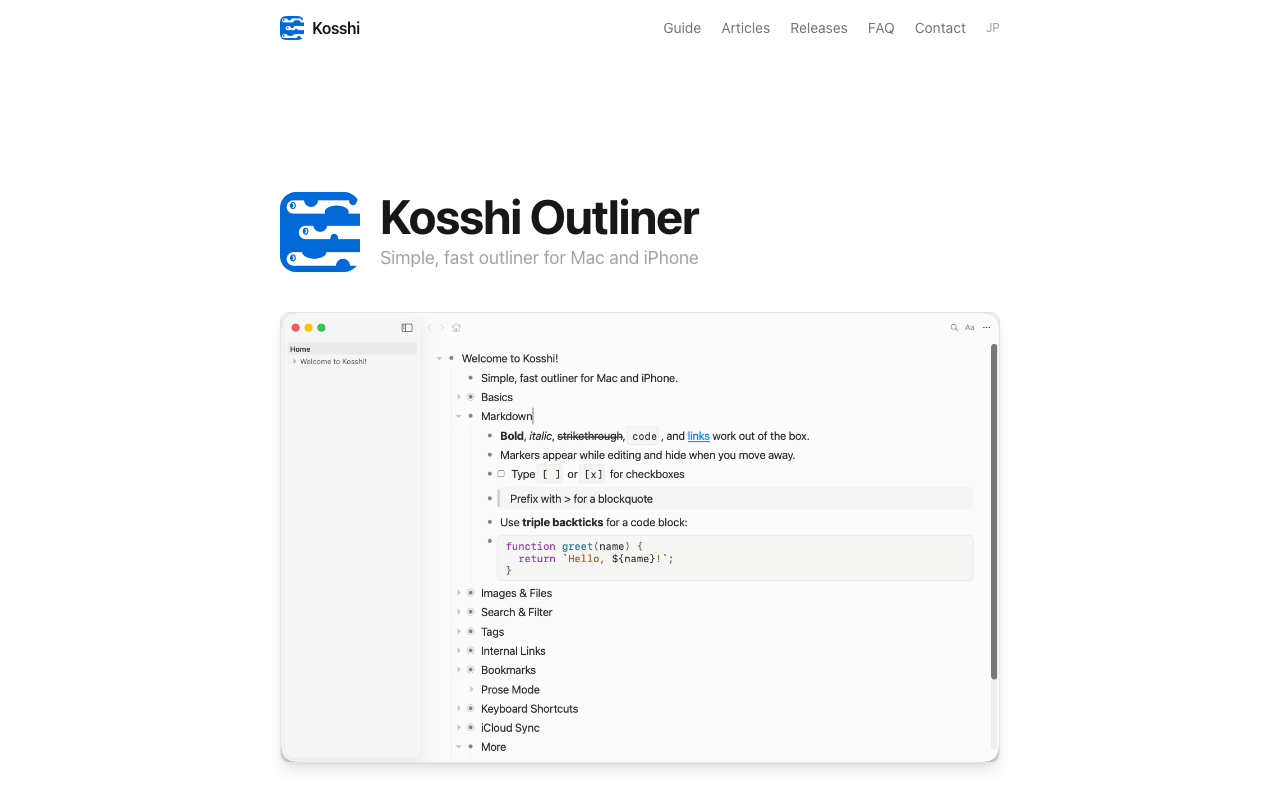
Task: Go back with the left chevron toolbar icon
Action: point(430,328)
